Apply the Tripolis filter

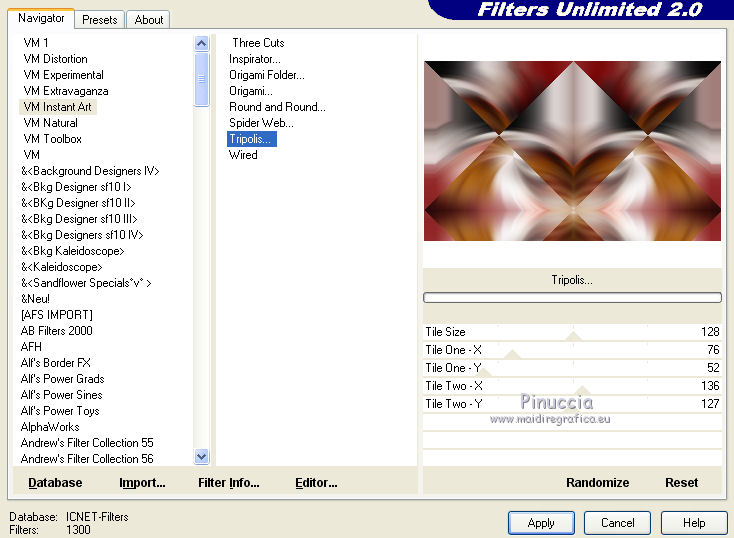coord(541,523)
